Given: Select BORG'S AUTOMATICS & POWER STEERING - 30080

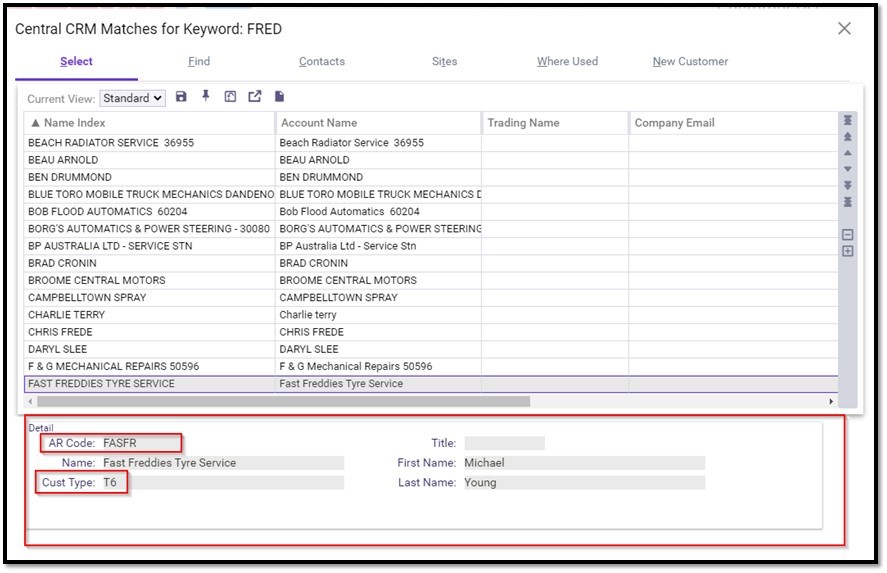Looking at the screenshot, I should pyautogui.click(x=149, y=229).
